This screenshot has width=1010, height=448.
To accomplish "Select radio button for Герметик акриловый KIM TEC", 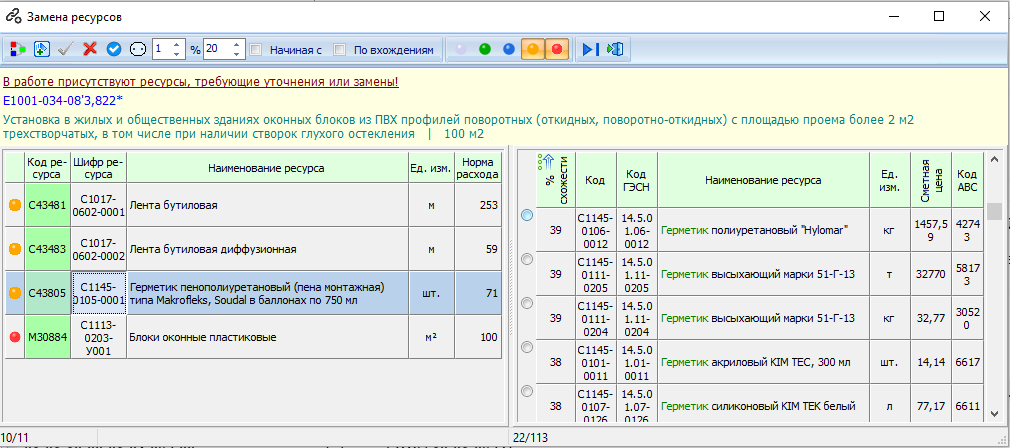I will tap(527, 348).
